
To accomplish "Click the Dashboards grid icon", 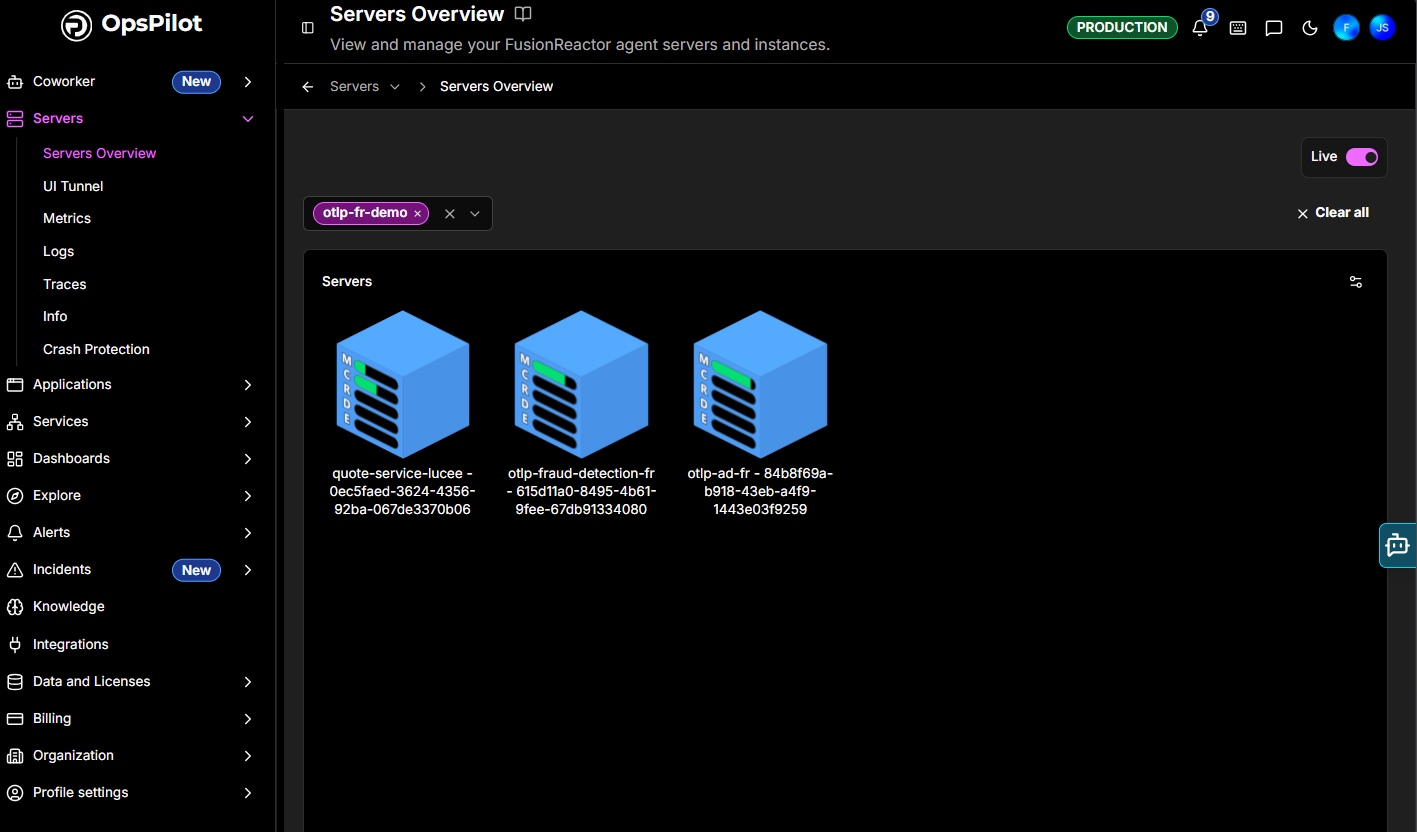I will (x=15, y=459).
